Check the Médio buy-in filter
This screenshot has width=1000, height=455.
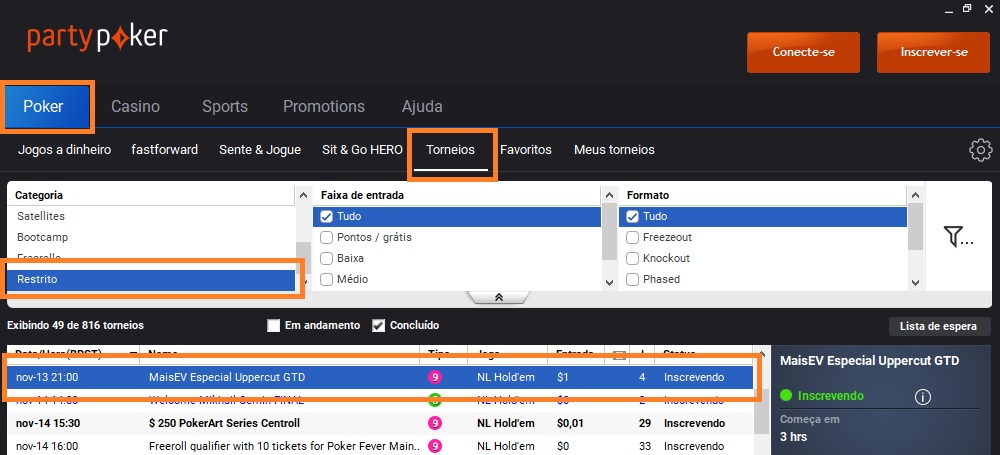327,280
